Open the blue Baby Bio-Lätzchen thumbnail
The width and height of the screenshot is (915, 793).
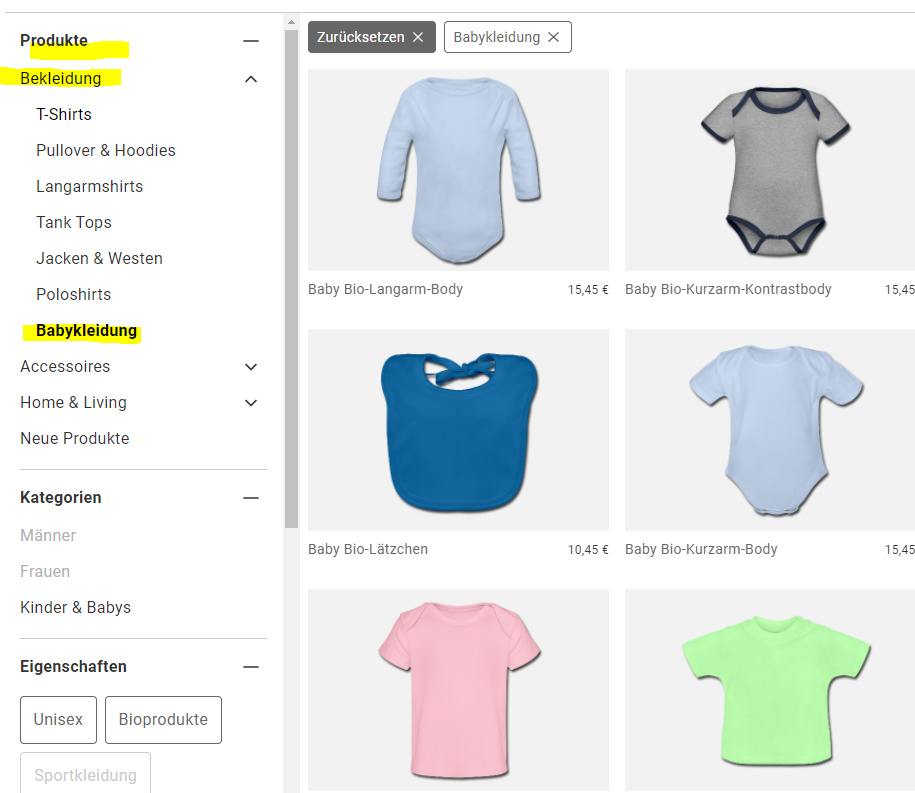(458, 430)
